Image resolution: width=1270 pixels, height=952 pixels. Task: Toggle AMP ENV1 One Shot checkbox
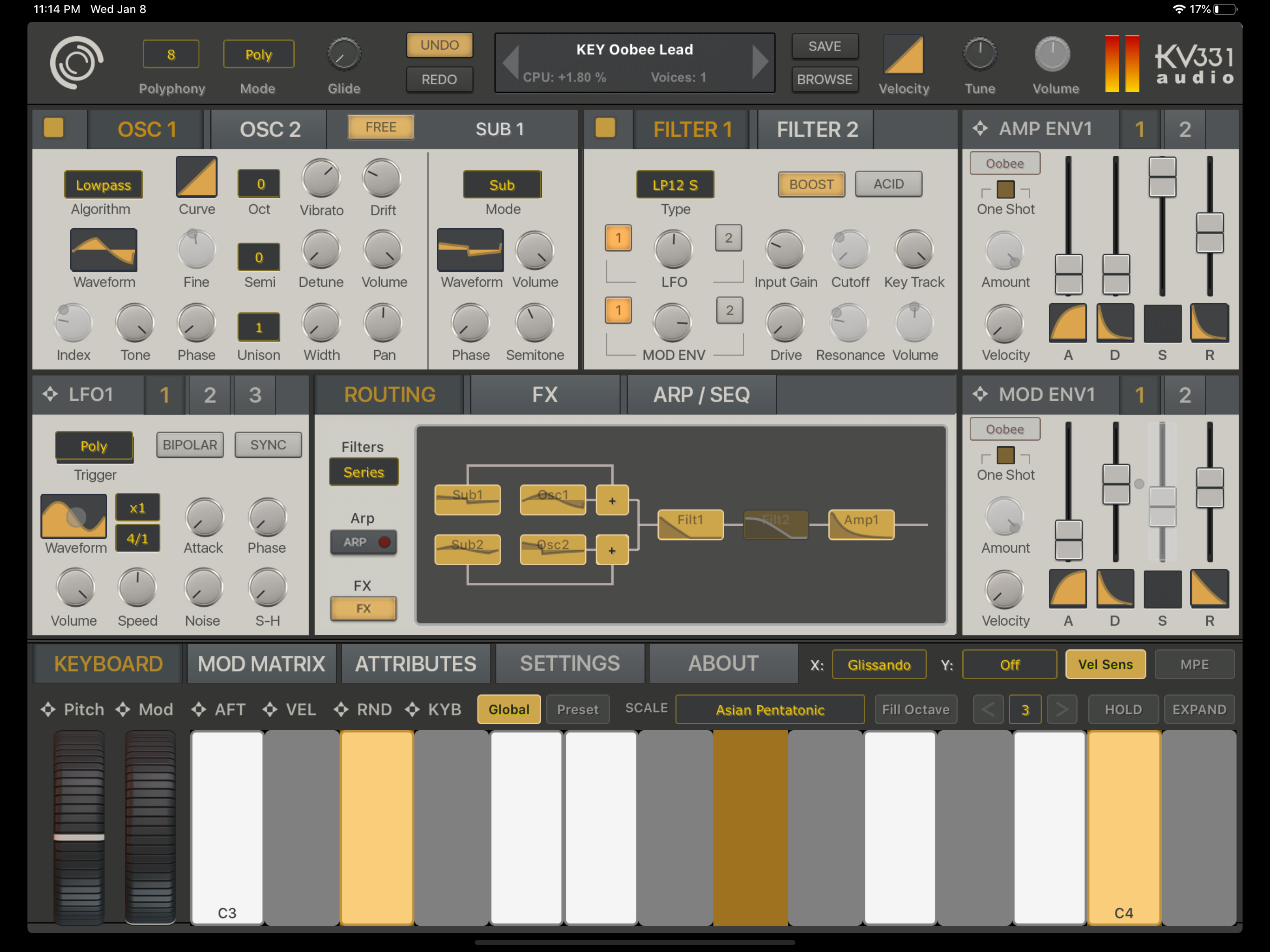pos(1005,190)
